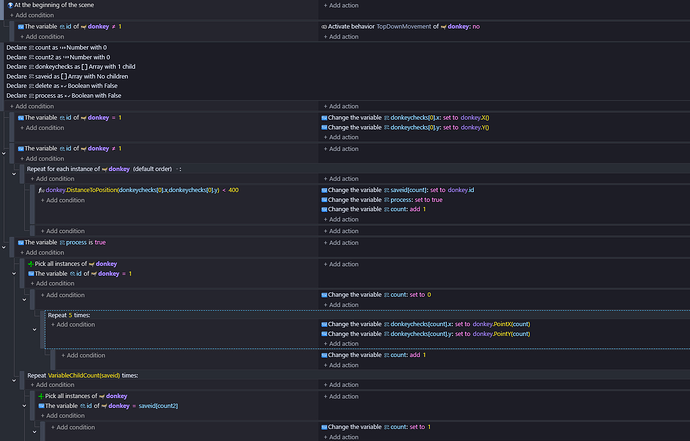Select 'Declare count as Number with 0' line

click(57, 48)
